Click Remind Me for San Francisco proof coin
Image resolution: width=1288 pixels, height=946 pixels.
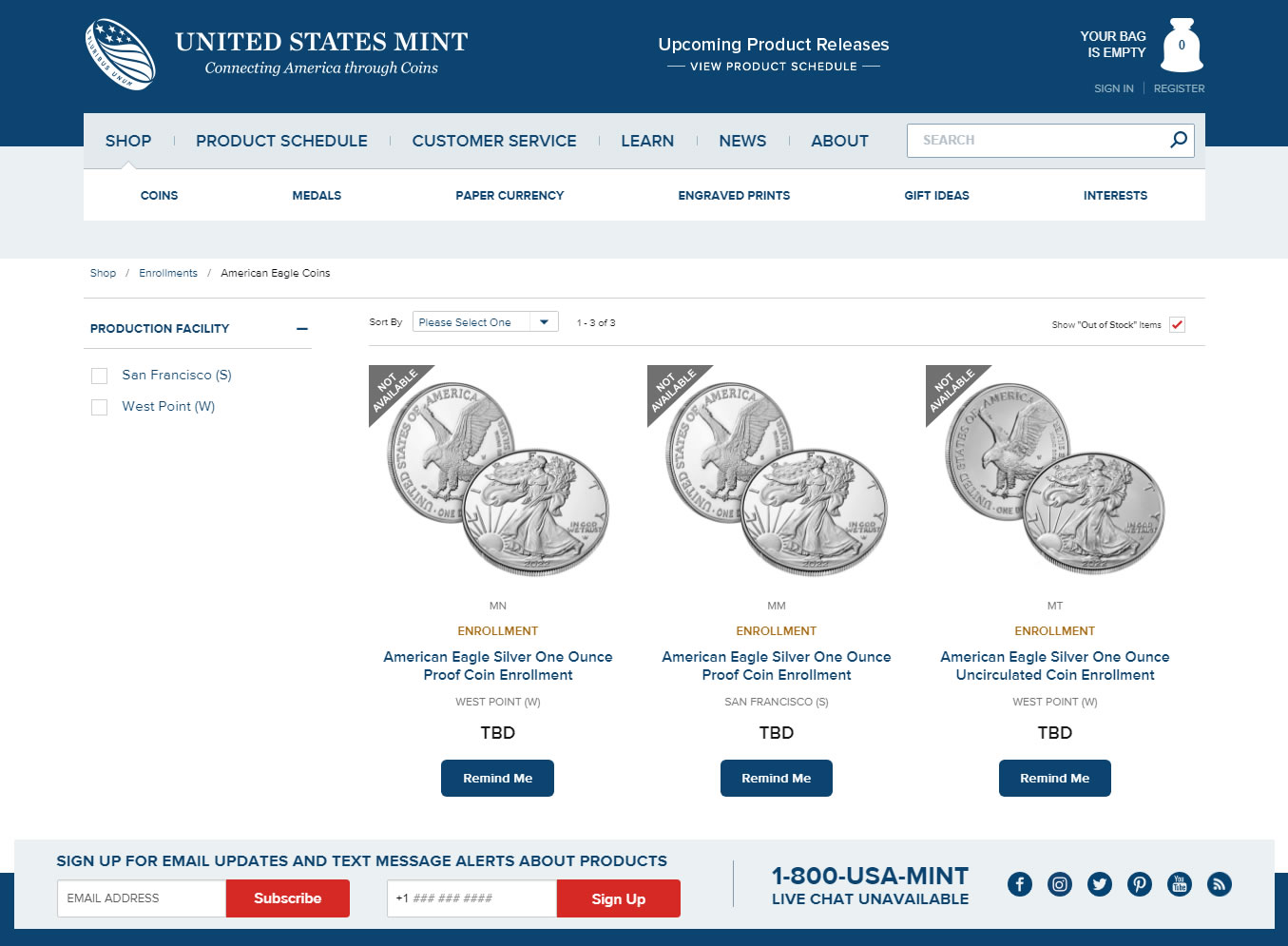pos(776,778)
